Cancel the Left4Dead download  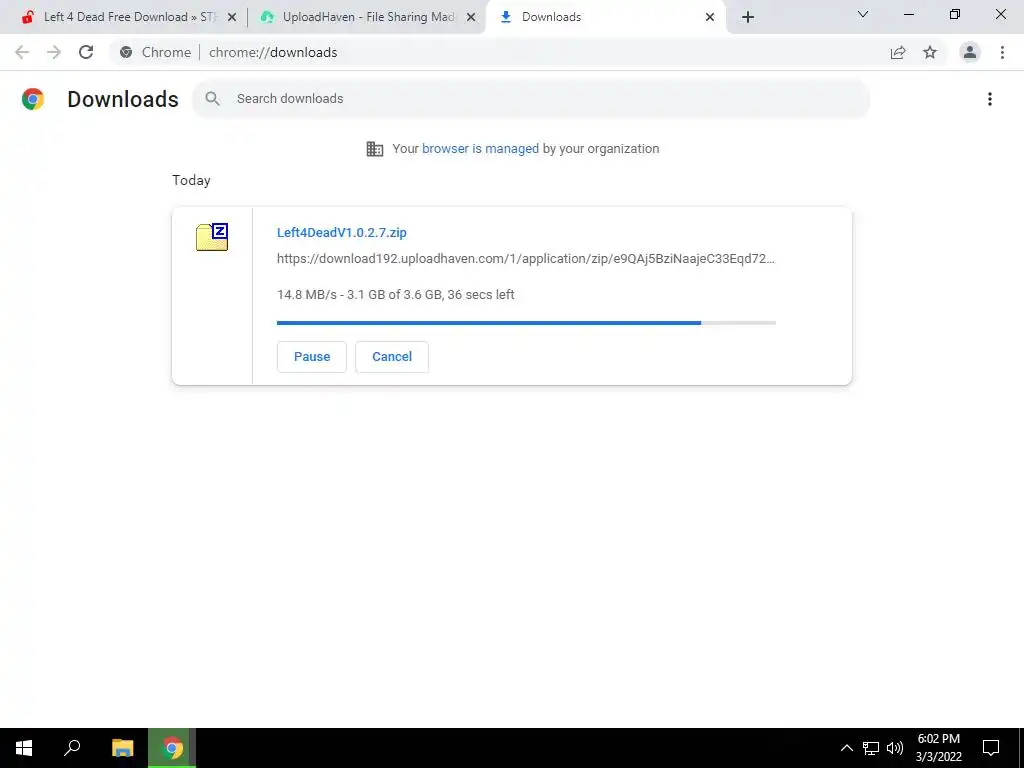pyautogui.click(x=392, y=357)
